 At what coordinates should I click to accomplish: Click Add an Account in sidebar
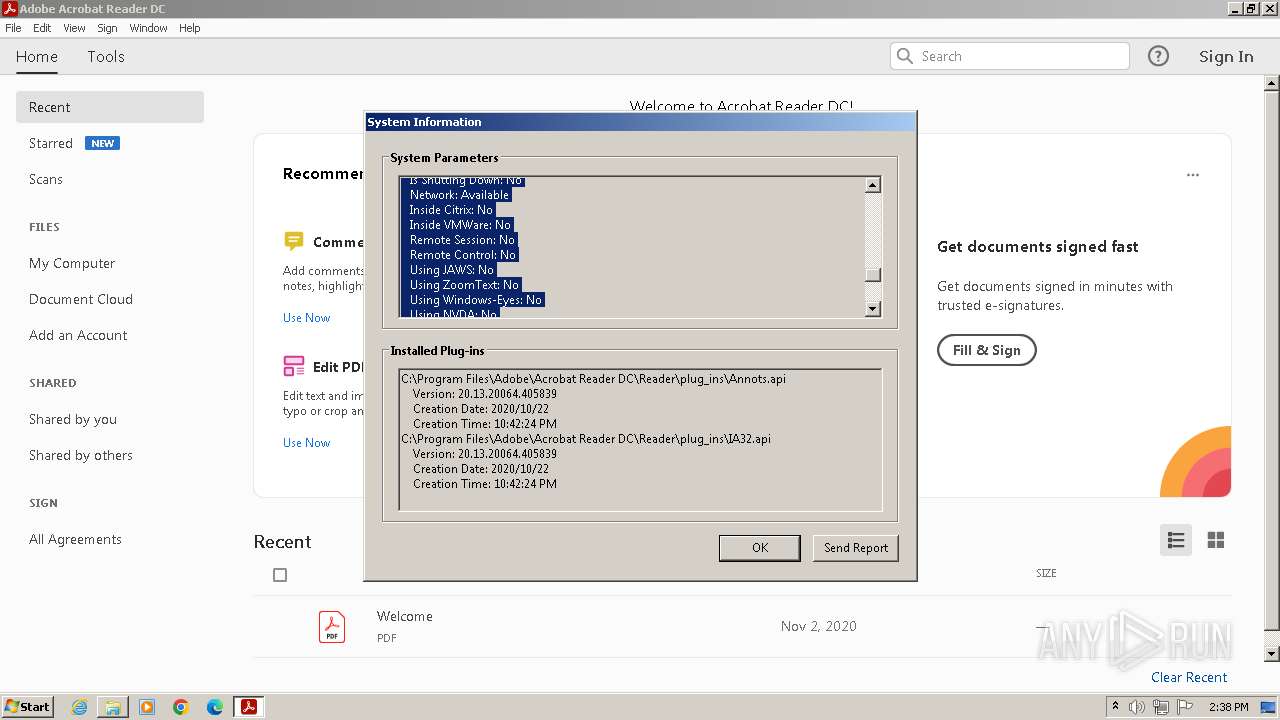coord(78,335)
